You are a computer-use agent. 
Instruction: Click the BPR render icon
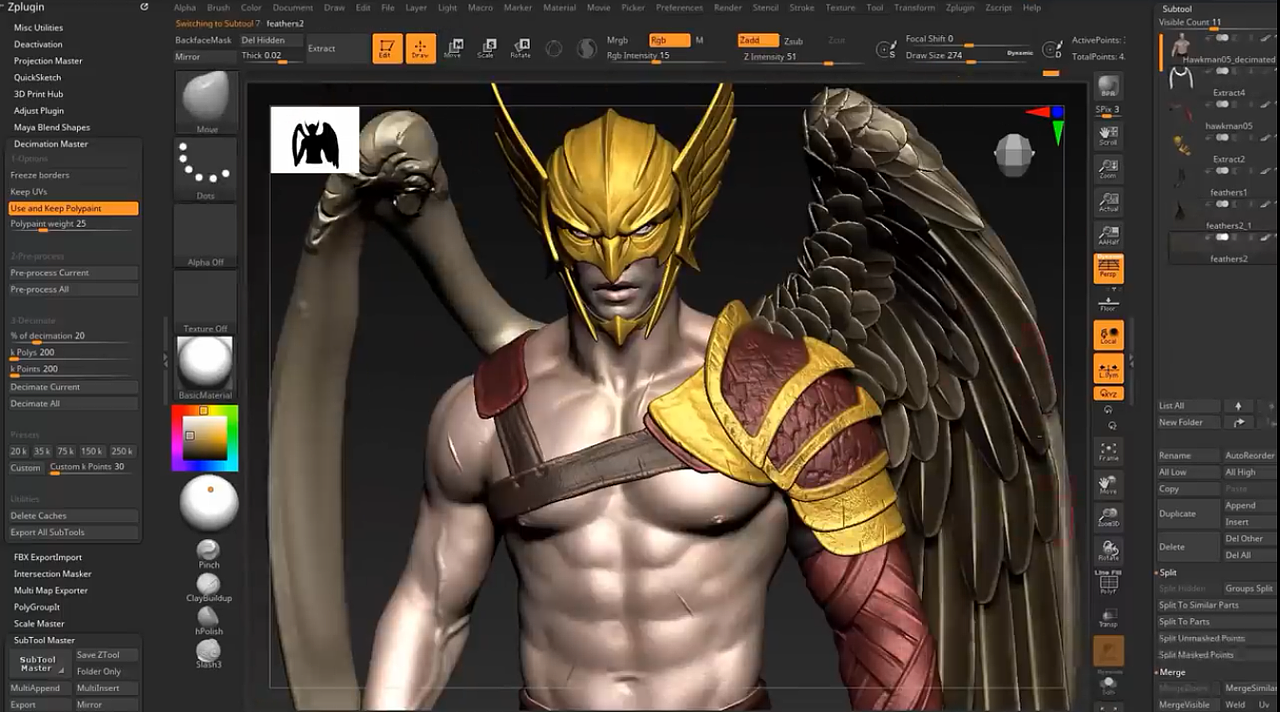point(1108,87)
